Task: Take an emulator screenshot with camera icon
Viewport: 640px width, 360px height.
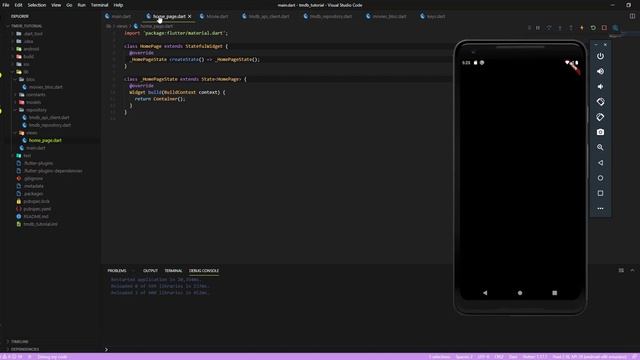Action: [x=600, y=132]
